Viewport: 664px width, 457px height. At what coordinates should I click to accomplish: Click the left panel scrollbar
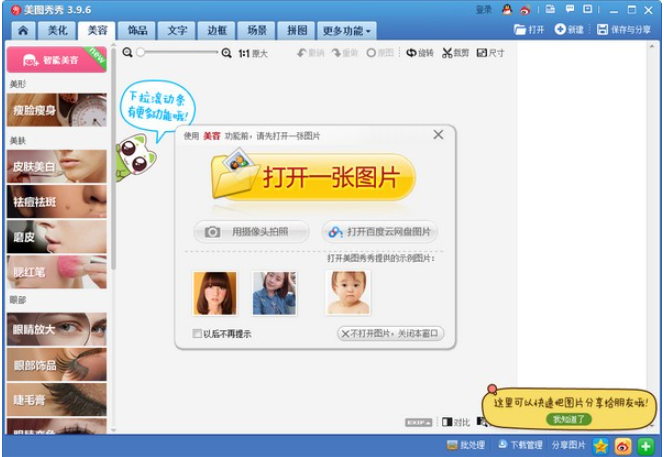coord(113,159)
